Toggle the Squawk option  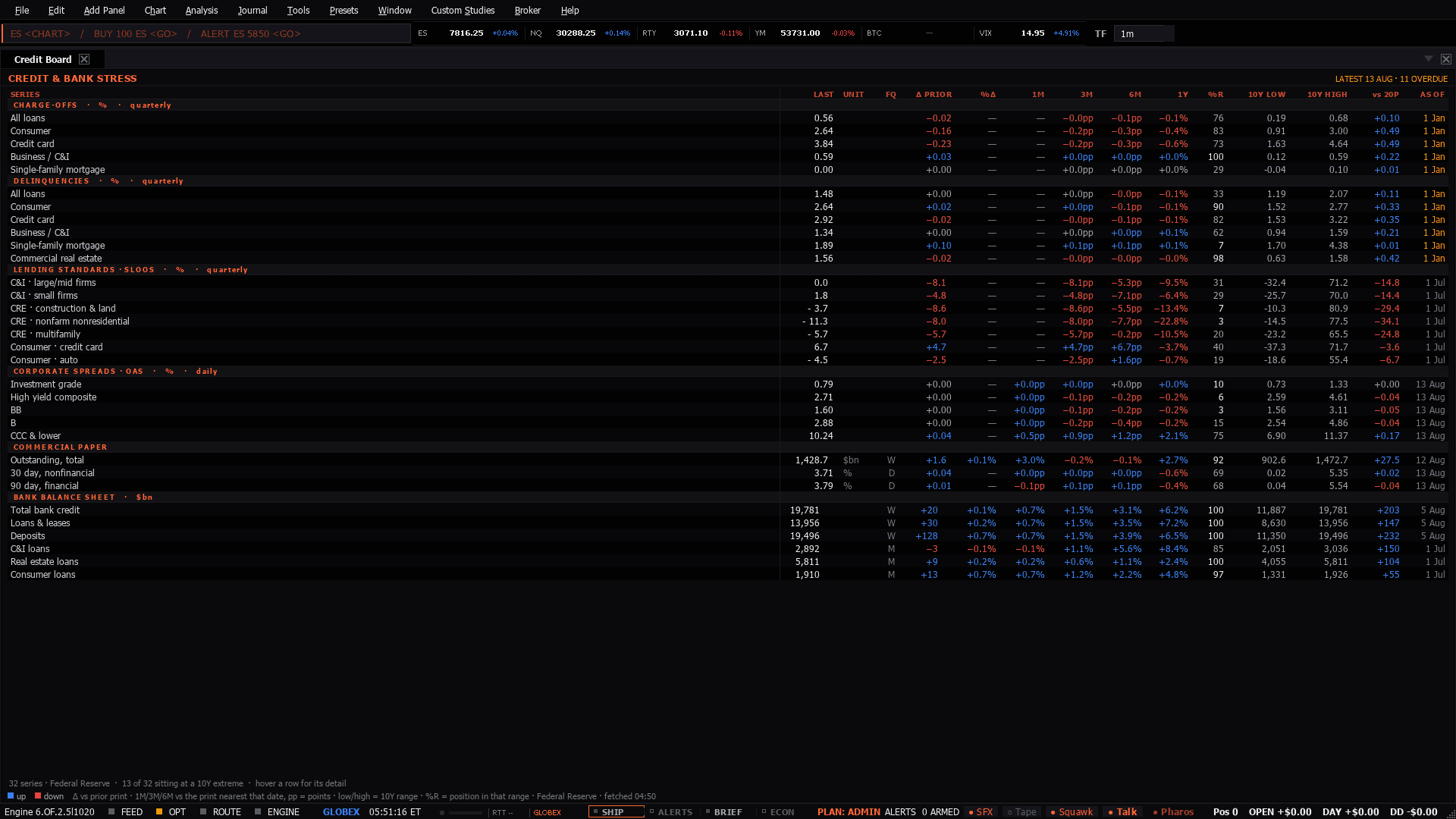coord(1072,811)
